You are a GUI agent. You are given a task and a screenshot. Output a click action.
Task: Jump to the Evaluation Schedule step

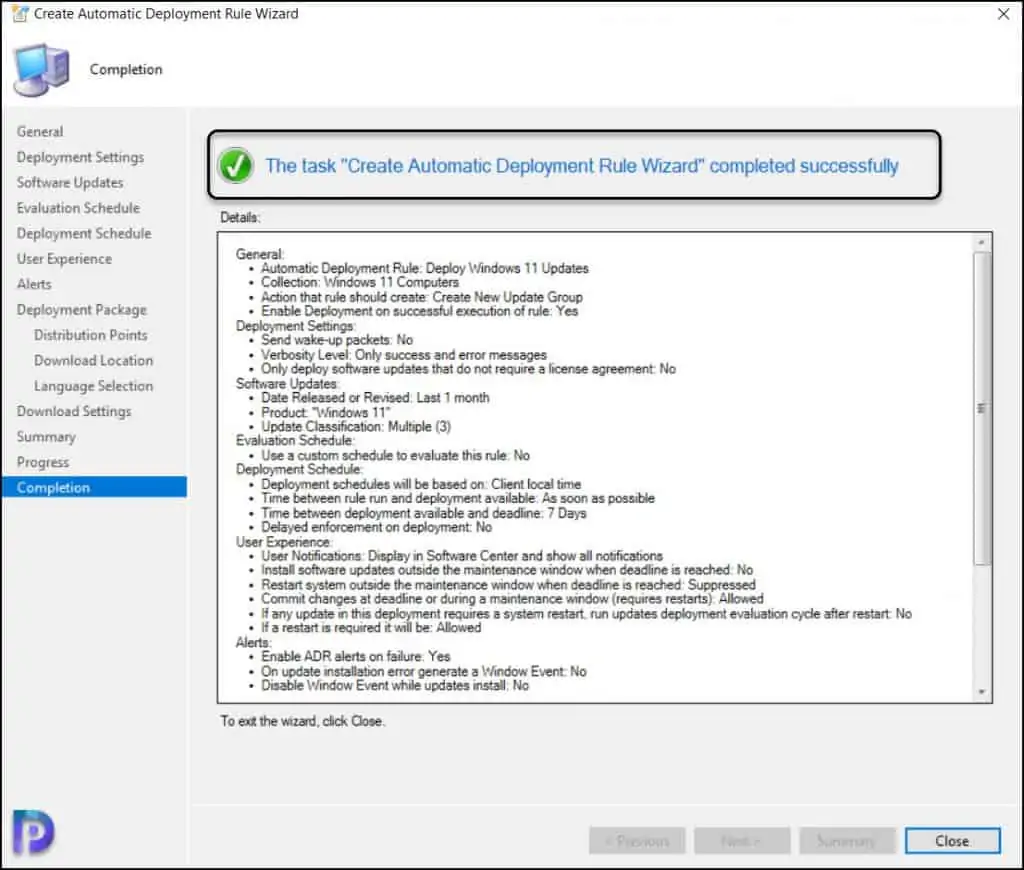tap(78, 208)
